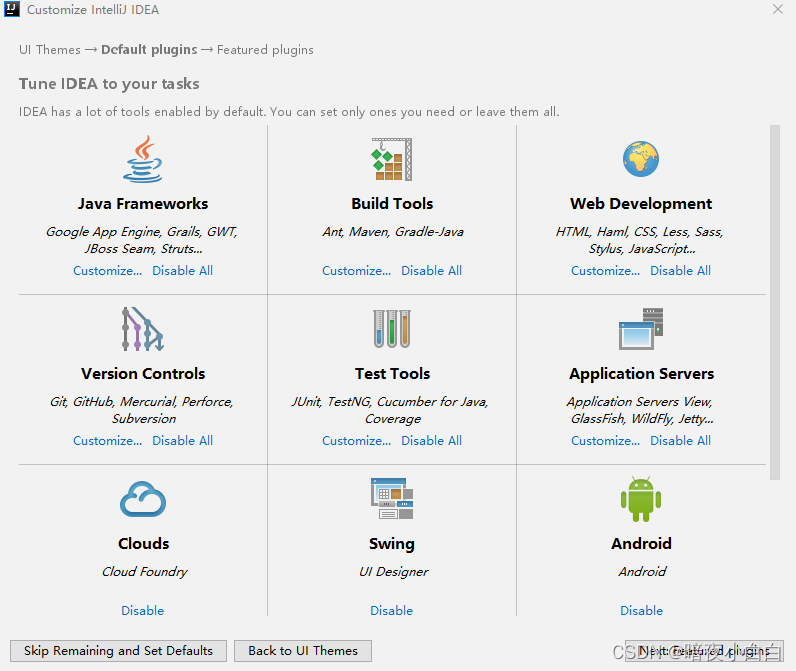Viewport: 796px width, 671px height.
Task: Click 'UI Designer' description text
Action: click(x=393, y=572)
